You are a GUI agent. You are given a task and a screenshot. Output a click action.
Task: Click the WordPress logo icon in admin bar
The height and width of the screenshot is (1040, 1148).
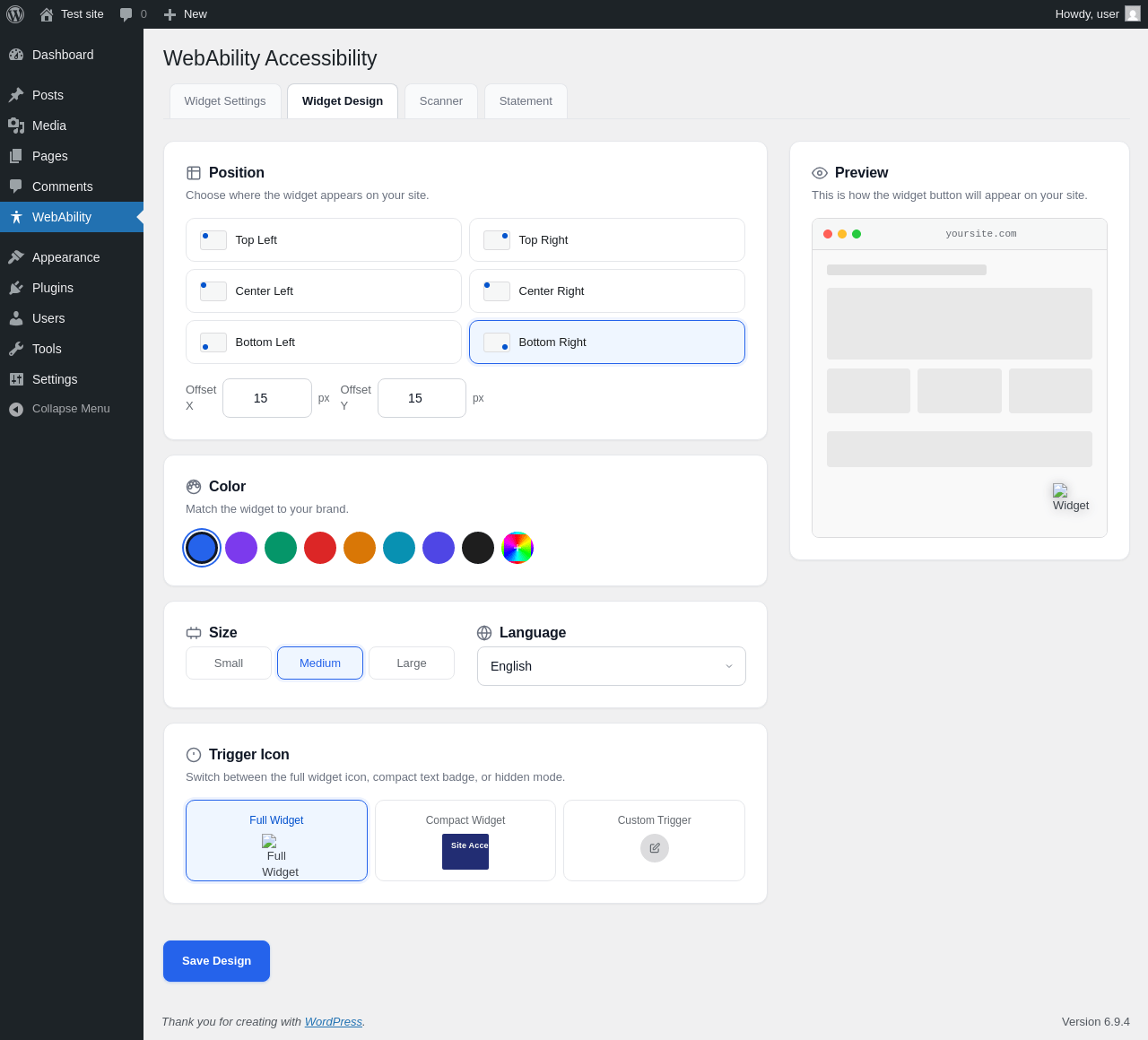pyautogui.click(x=15, y=14)
